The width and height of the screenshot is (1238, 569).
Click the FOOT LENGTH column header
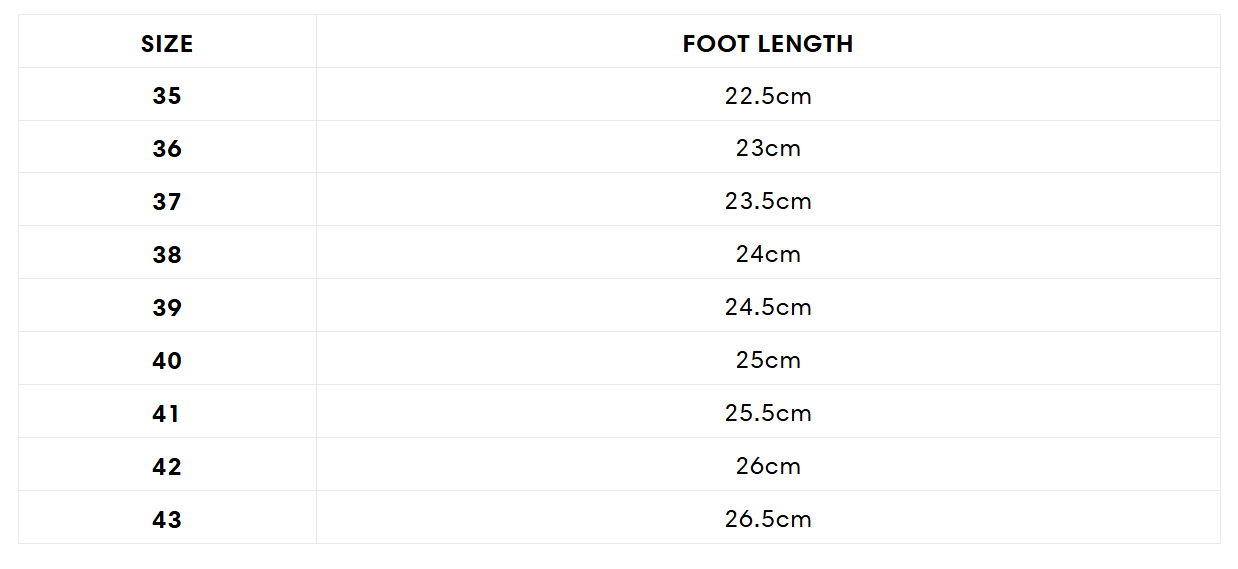pos(768,44)
